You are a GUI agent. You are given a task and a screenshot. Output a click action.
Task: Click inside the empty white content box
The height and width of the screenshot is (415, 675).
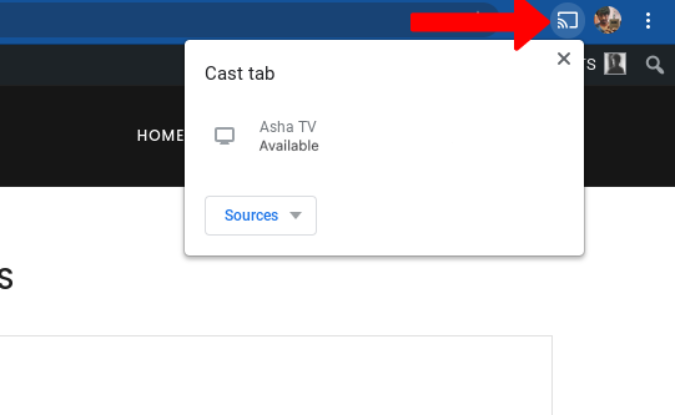point(276,375)
